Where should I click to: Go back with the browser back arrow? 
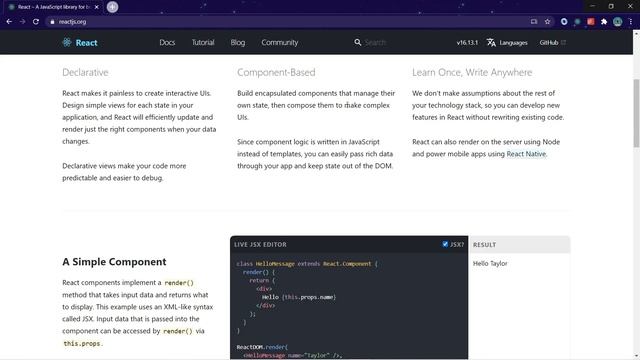(9, 22)
